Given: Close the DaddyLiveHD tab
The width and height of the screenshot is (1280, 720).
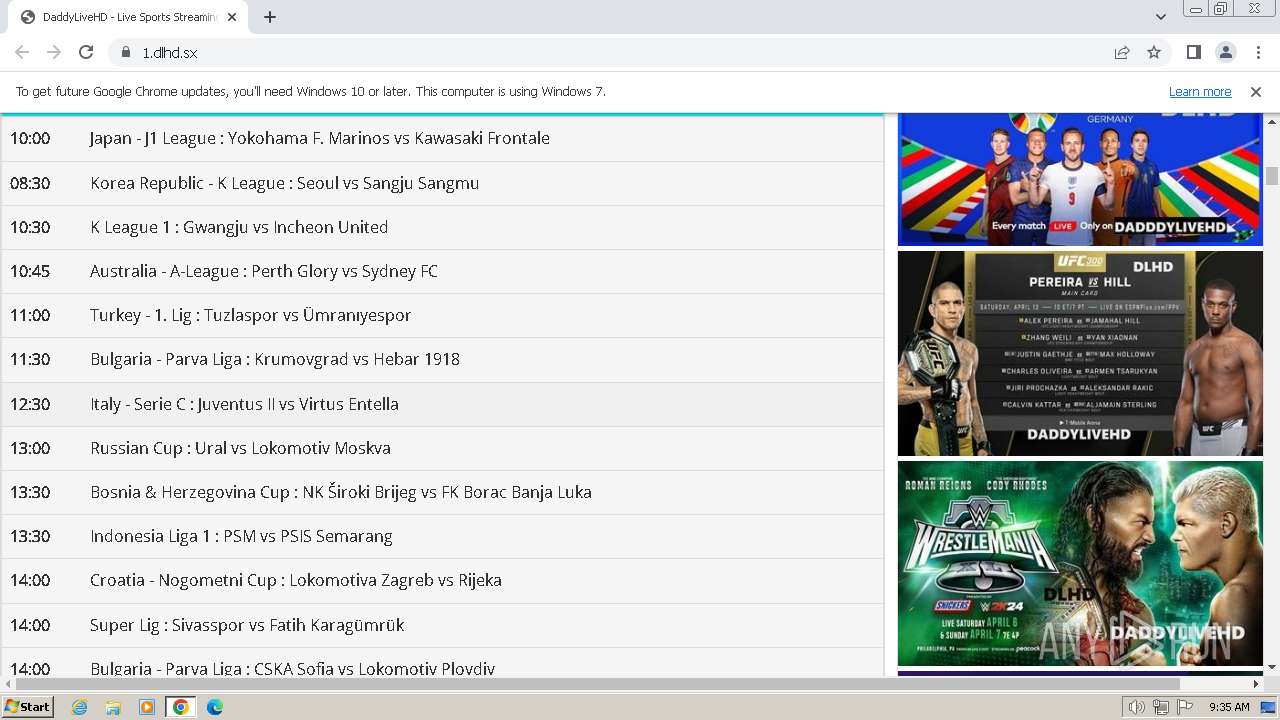Looking at the screenshot, I should click(232, 17).
